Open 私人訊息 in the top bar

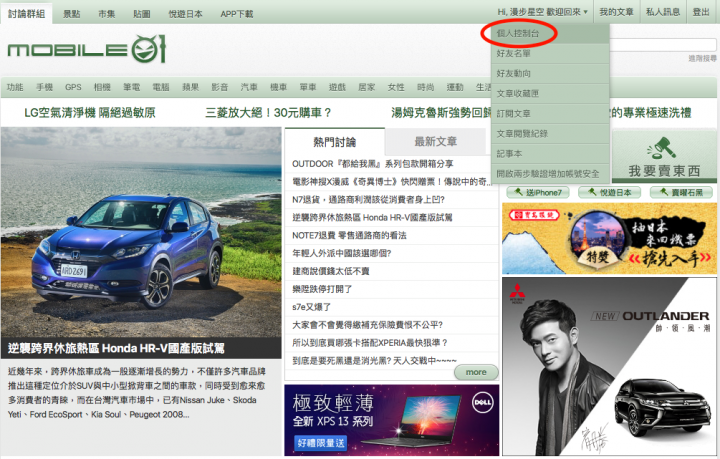point(663,12)
